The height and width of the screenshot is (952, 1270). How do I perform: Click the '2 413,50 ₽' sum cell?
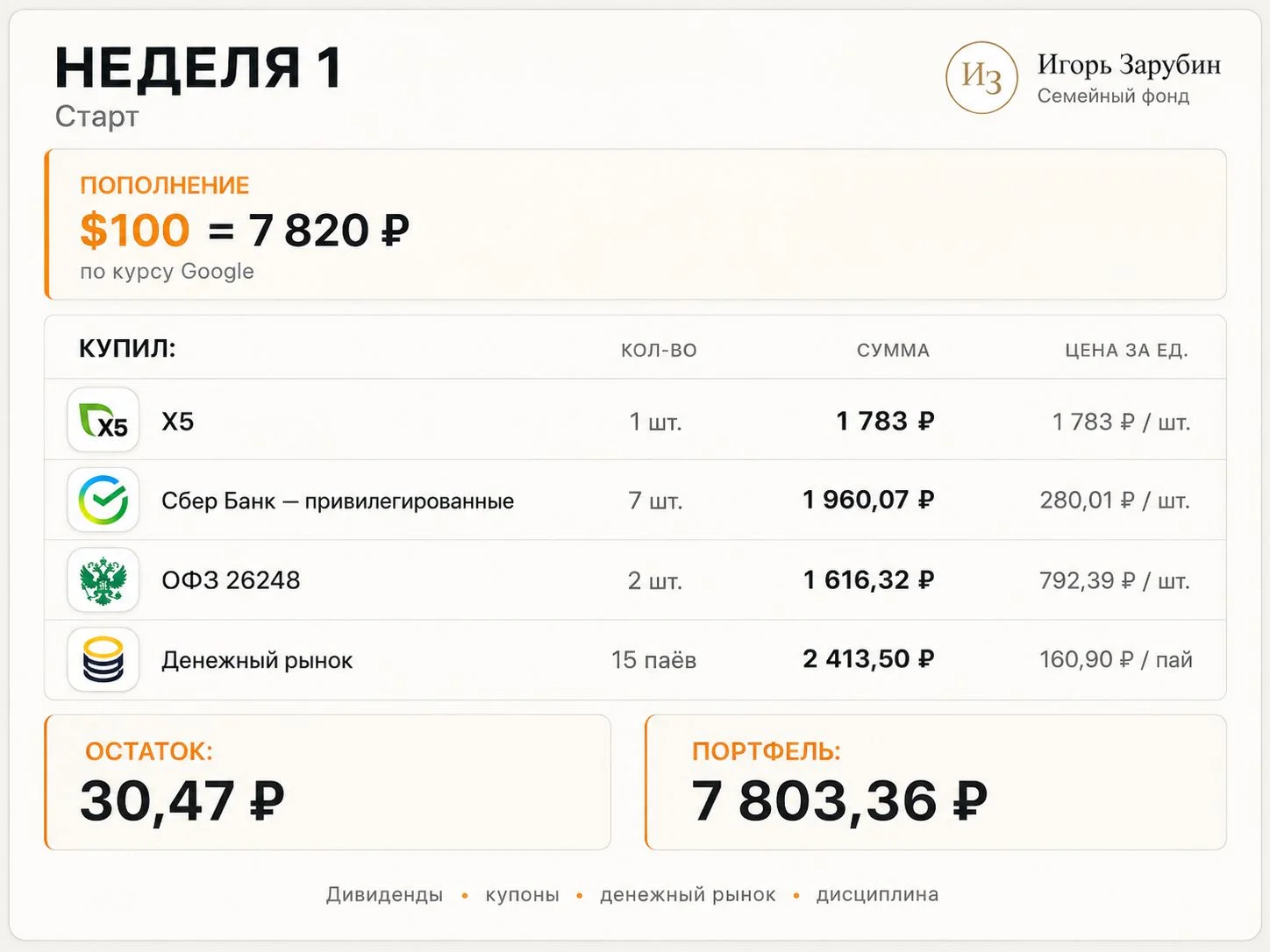point(868,658)
